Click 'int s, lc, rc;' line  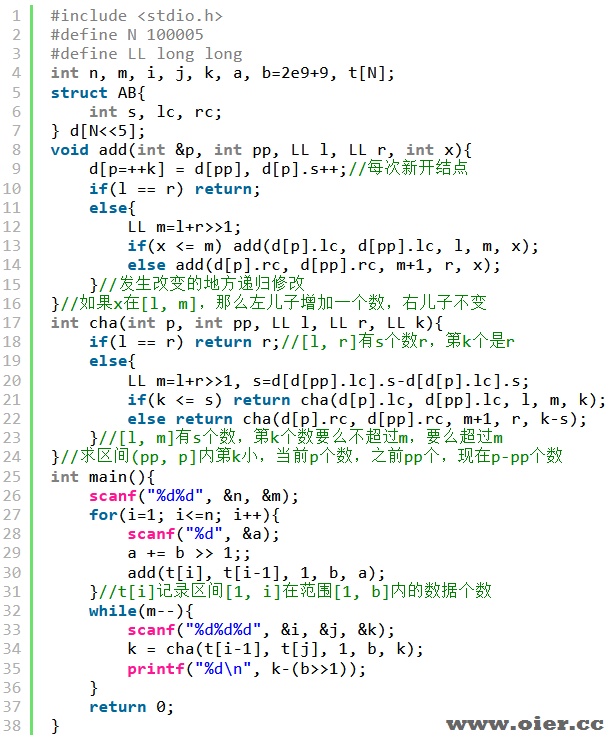point(155,112)
